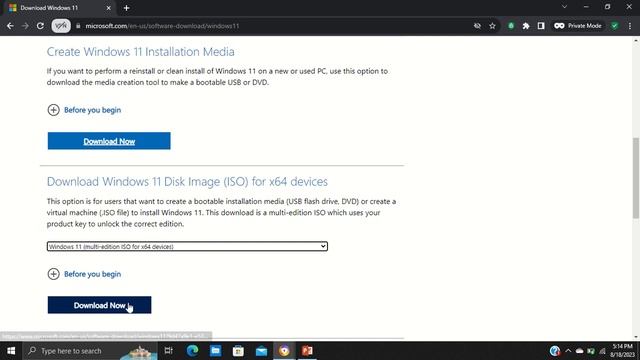Click Download Now for the ISO

coord(99,305)
